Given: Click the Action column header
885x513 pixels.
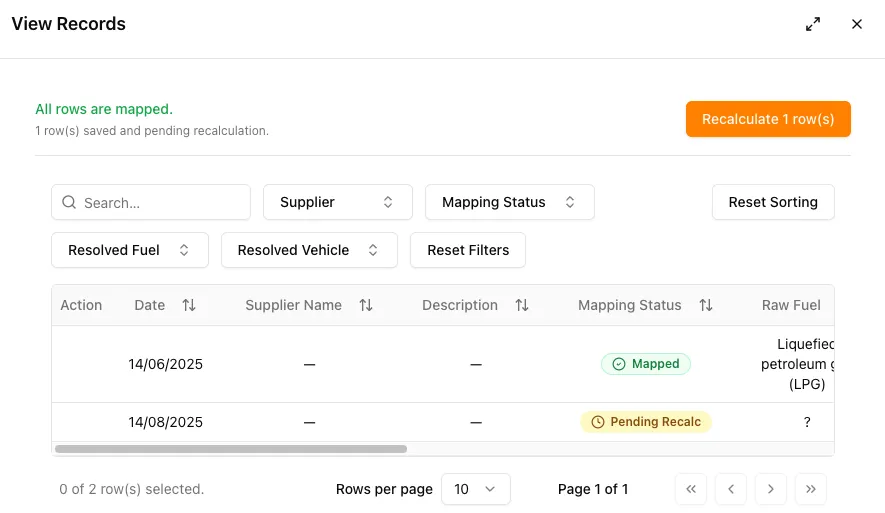Looking at the screenshot, I should pyautogui.click(x=81, y=305).
